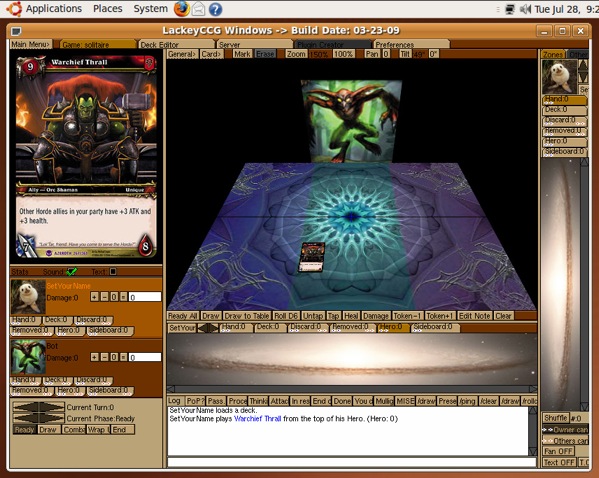Open the Applications menu
Viewport: 599px width, 478px height.
(x=54, y=9)
